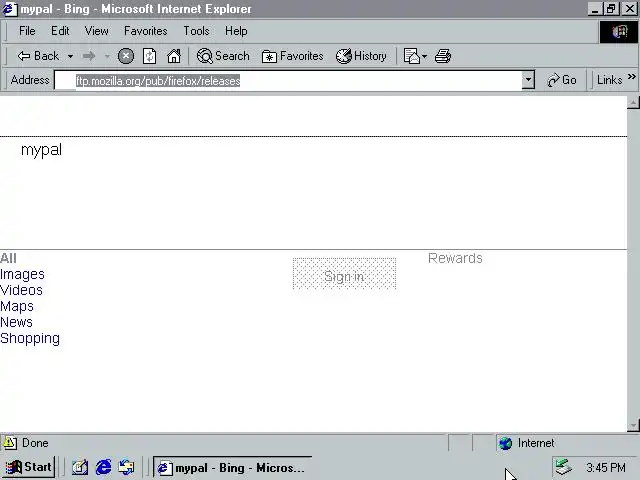
Task: Launch Outlook Express from quick launch
Action: [x=126, y=467]
